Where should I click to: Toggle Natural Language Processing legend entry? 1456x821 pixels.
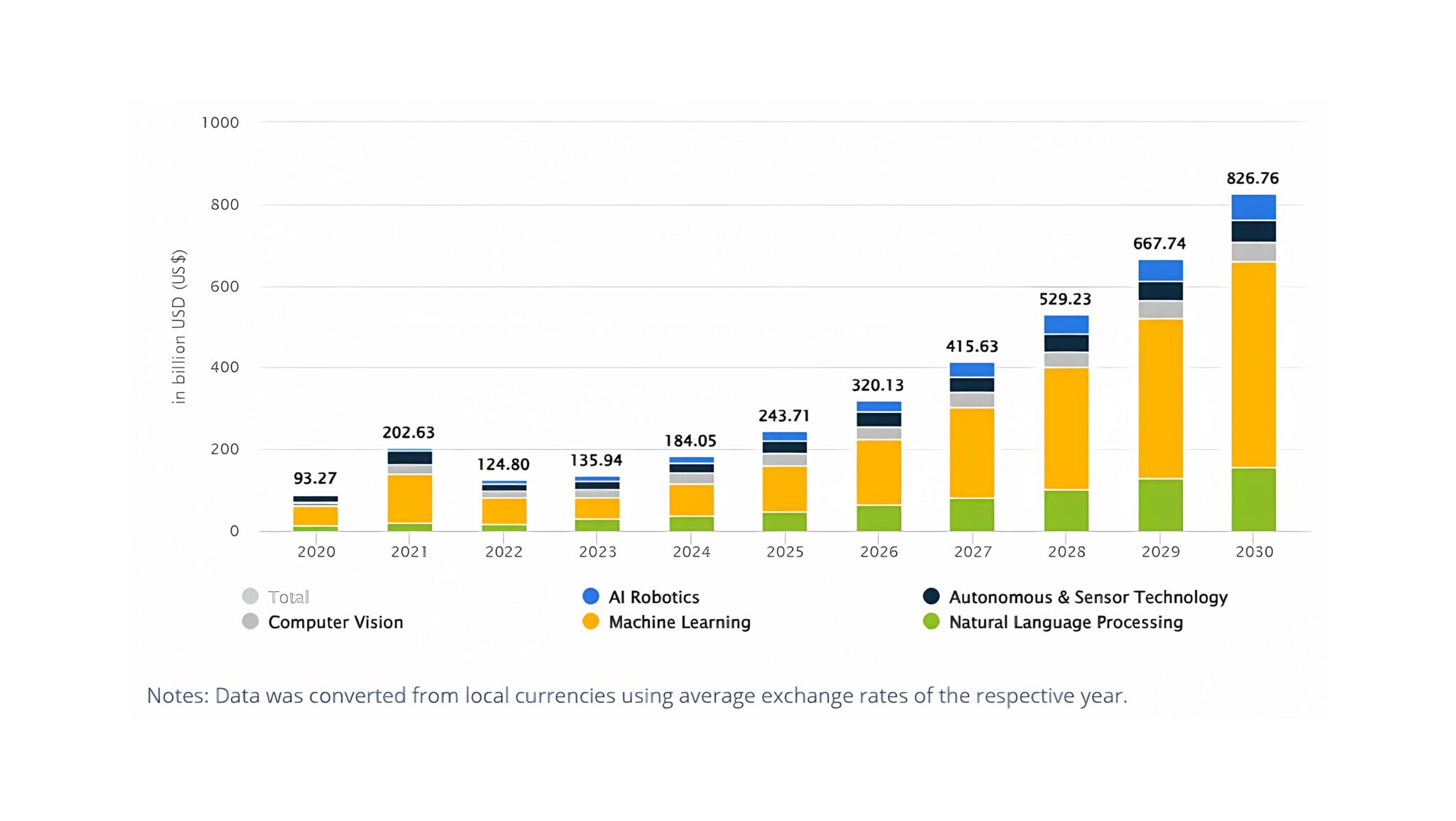pos(1052,622)
